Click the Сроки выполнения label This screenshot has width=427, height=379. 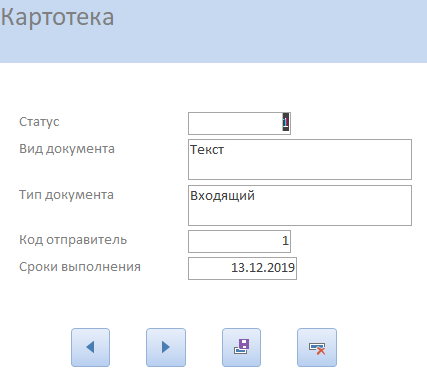click(x=80, y=267)
